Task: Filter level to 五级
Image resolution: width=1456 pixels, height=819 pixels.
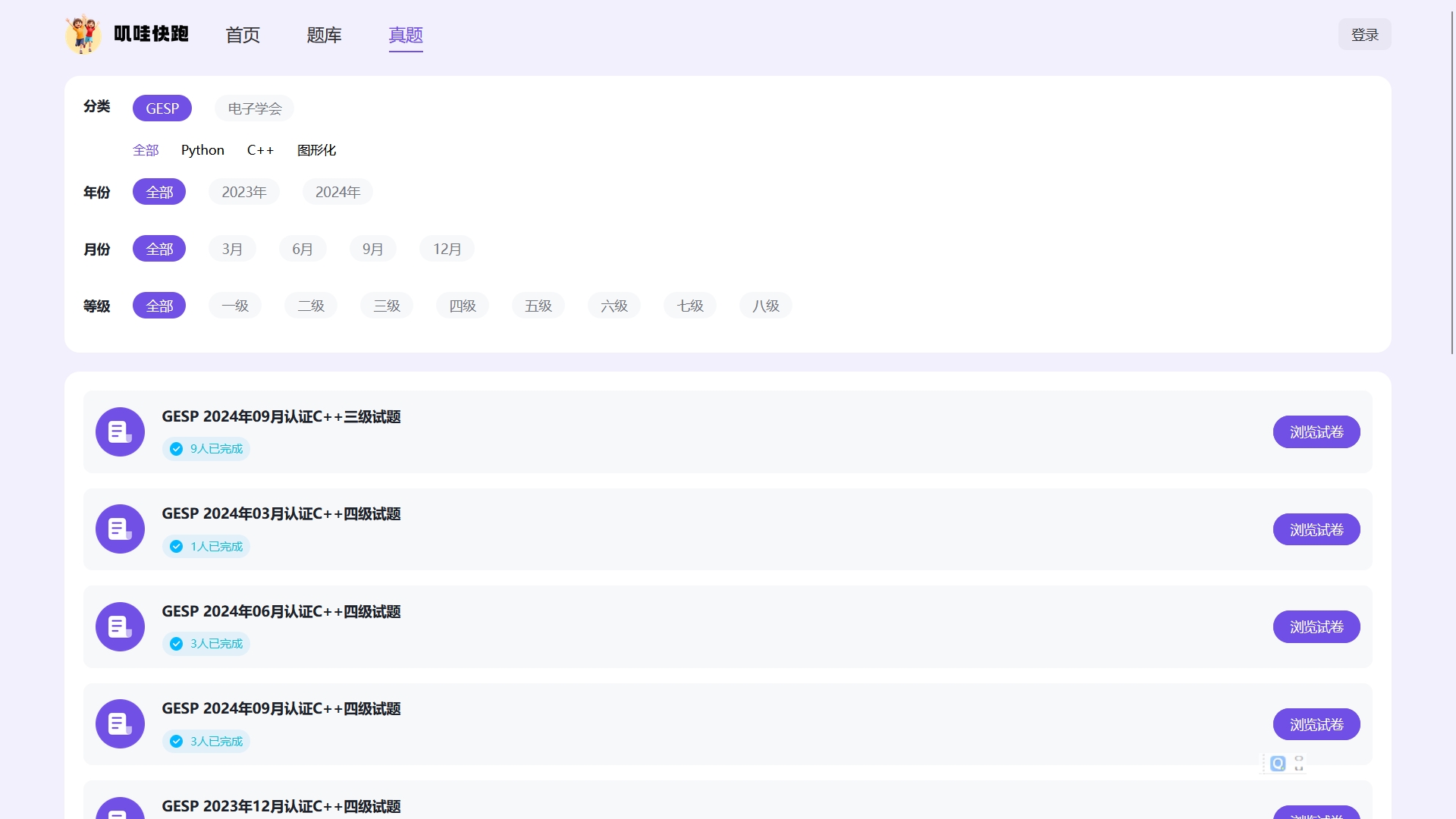Action: (x=538, y=306)
